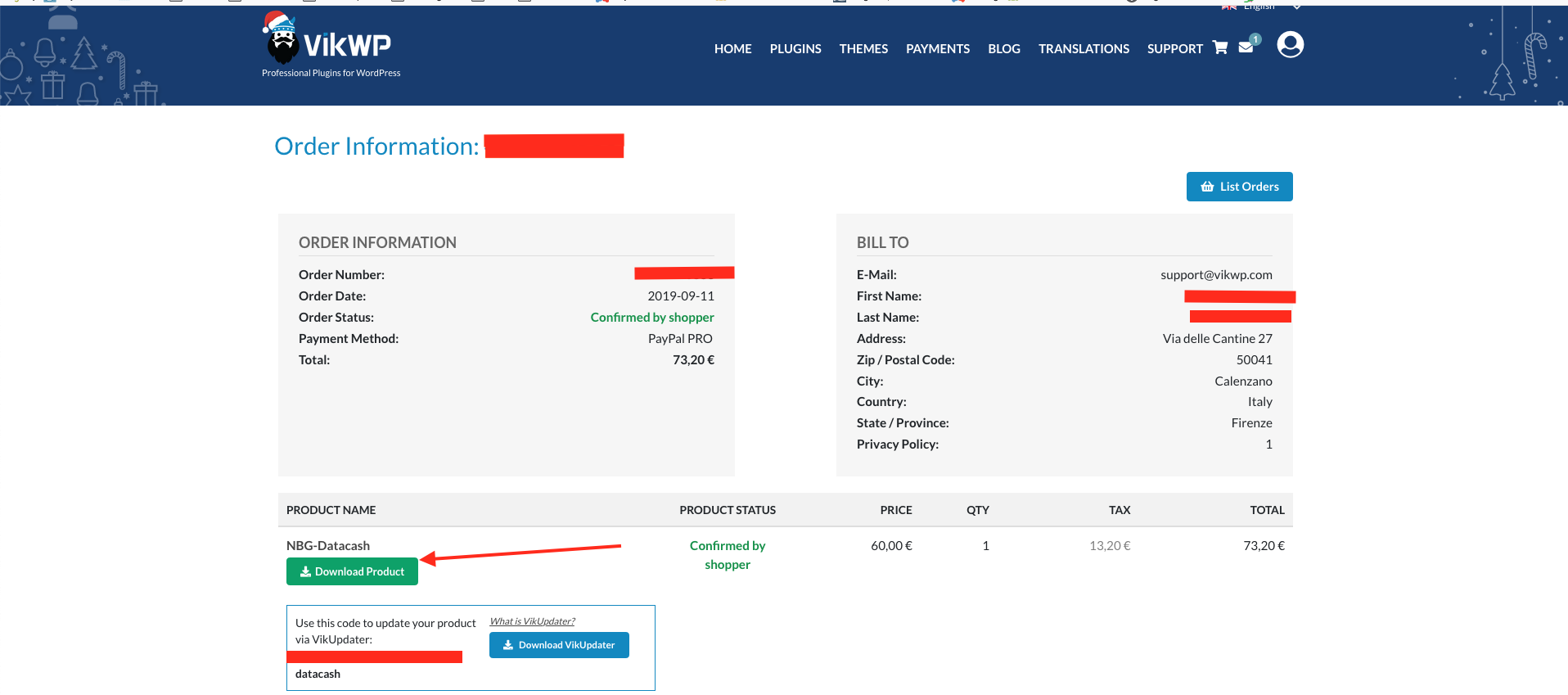Open the PAYMENTS menu

(938, 49)
